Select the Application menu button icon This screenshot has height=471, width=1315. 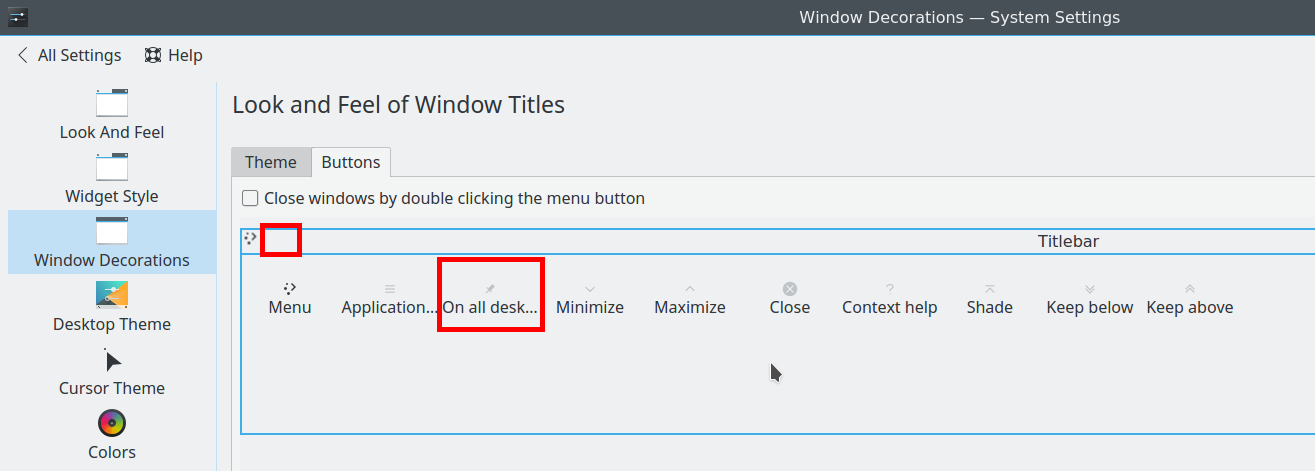pos(390,288)
